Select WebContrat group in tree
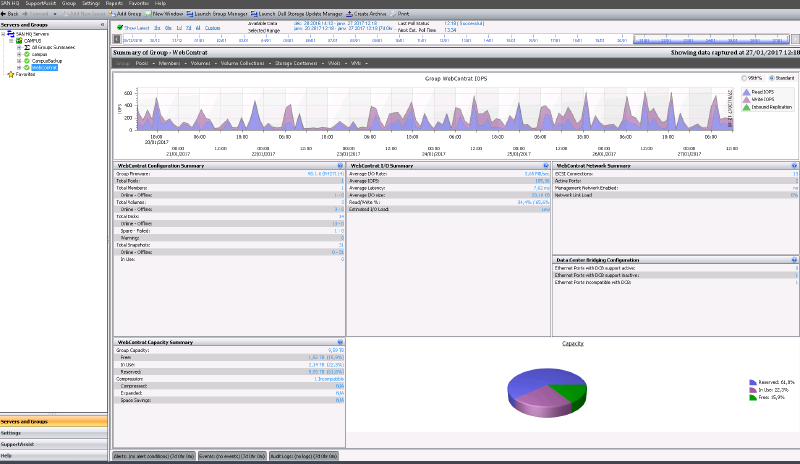This screenshot has height=464, width=800. click(44, 67)
